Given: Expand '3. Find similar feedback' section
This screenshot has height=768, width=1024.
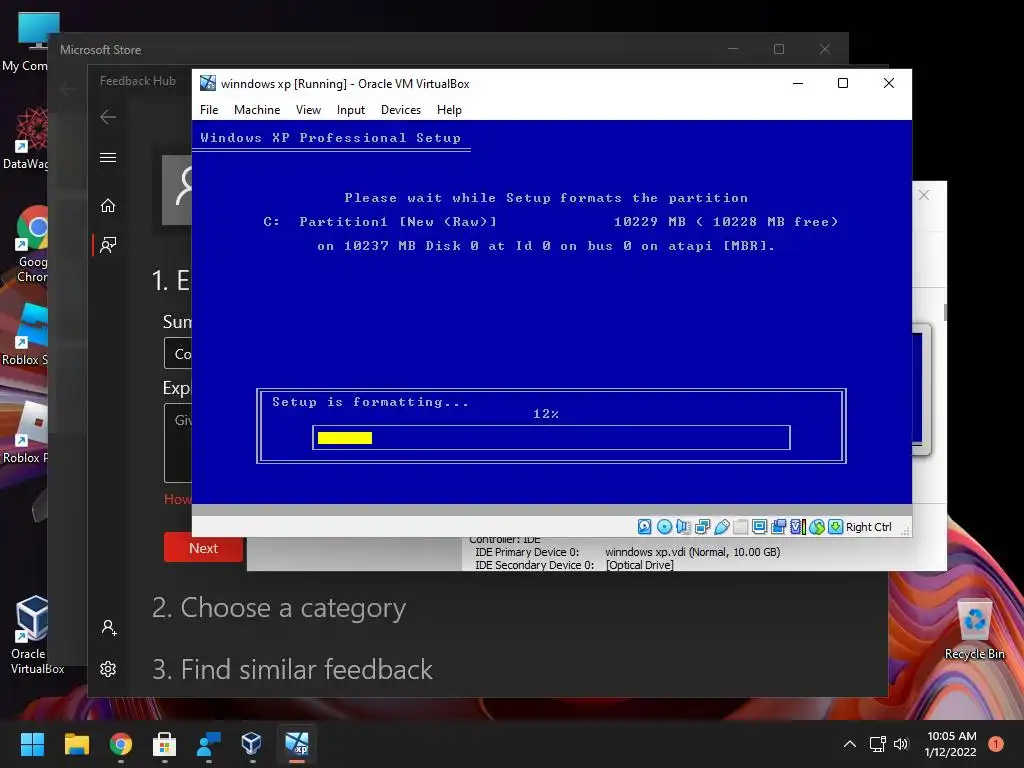Looking at the screenshot, I should [x=292, y=669].
